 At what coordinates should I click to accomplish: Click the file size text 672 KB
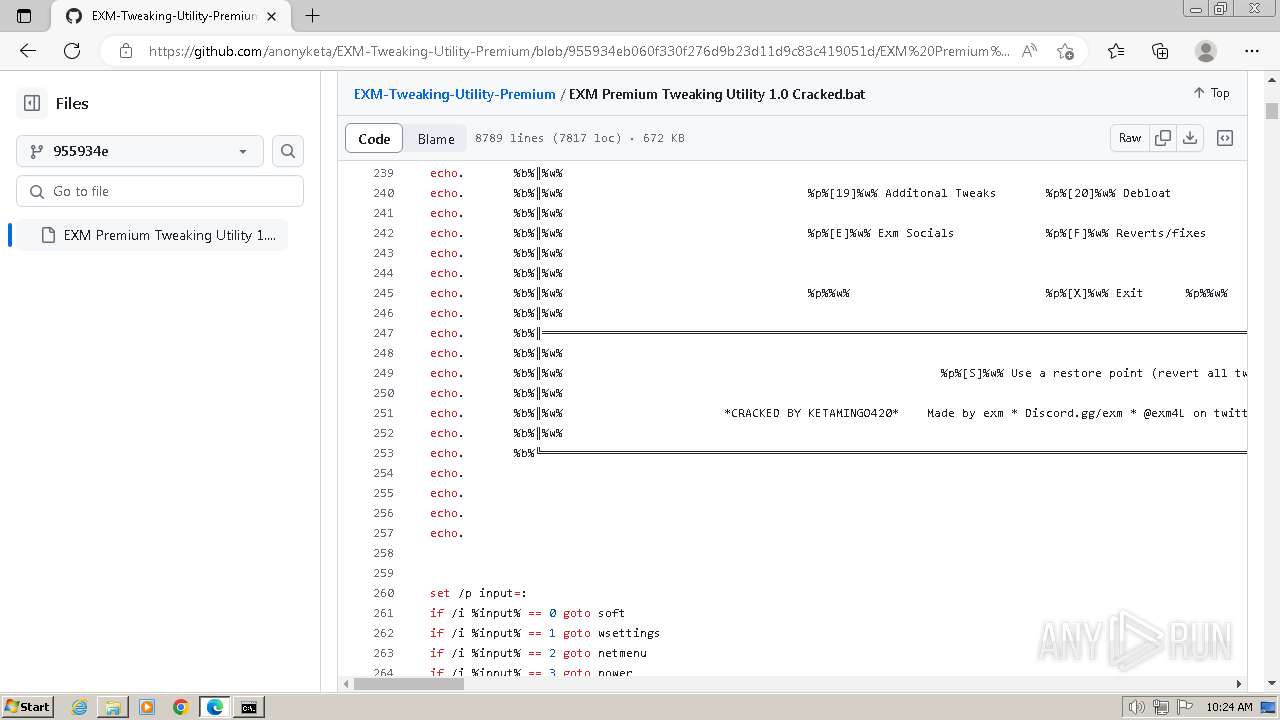664,138
